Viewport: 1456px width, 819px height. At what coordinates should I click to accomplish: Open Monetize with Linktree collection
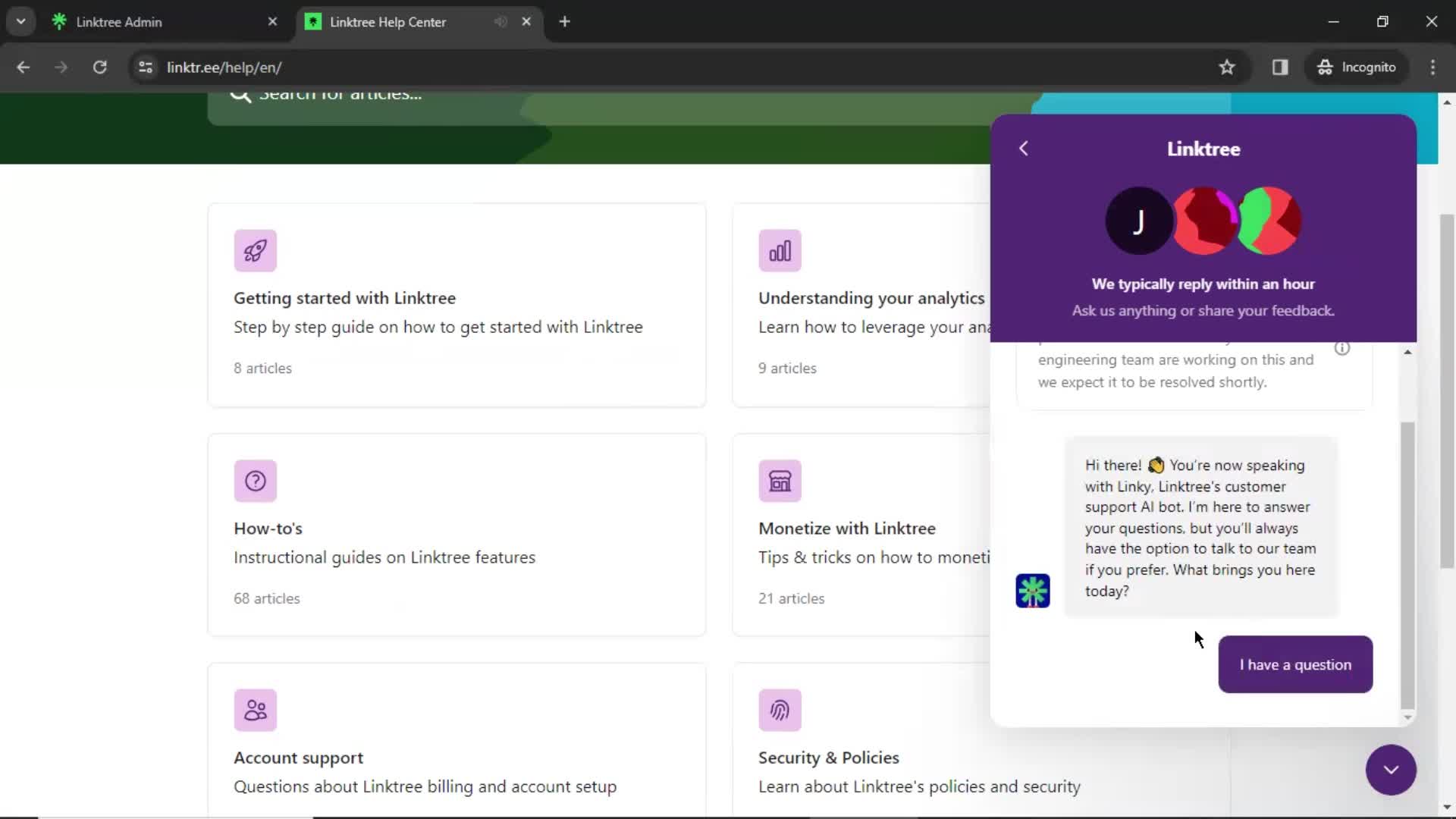(x=861, y=535)
